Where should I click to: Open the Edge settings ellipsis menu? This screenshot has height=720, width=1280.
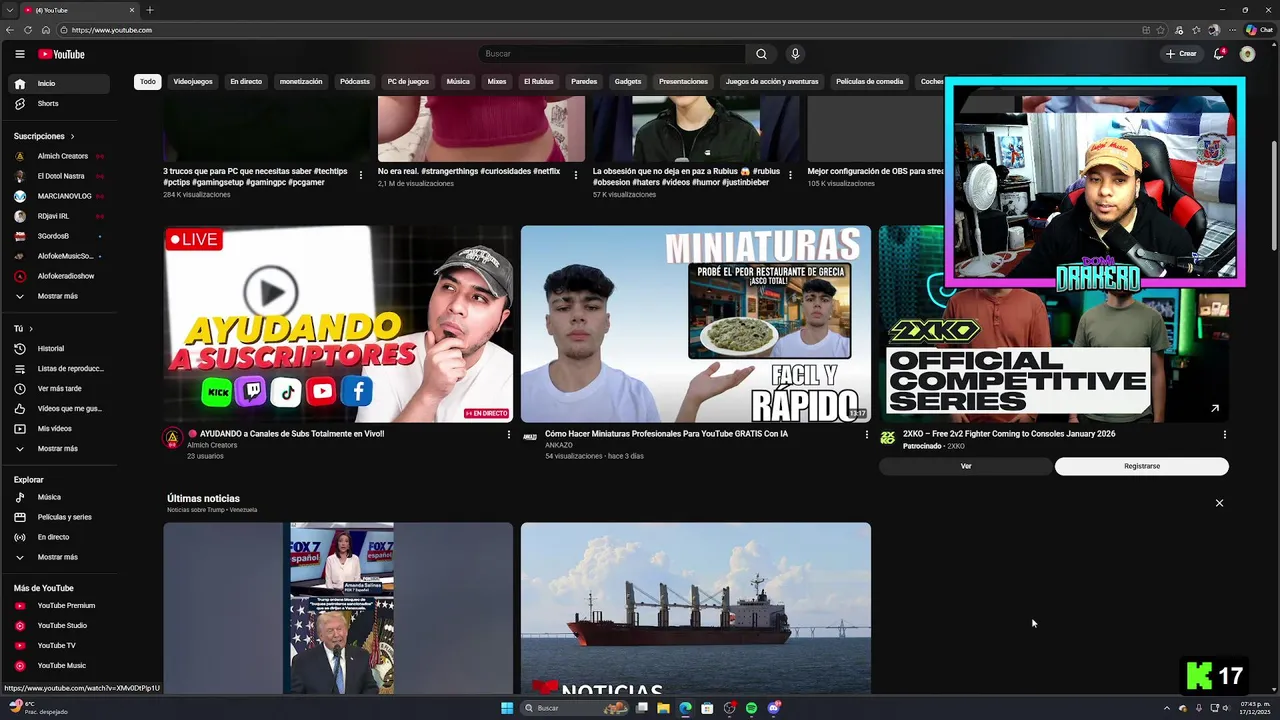(1230, 30)
